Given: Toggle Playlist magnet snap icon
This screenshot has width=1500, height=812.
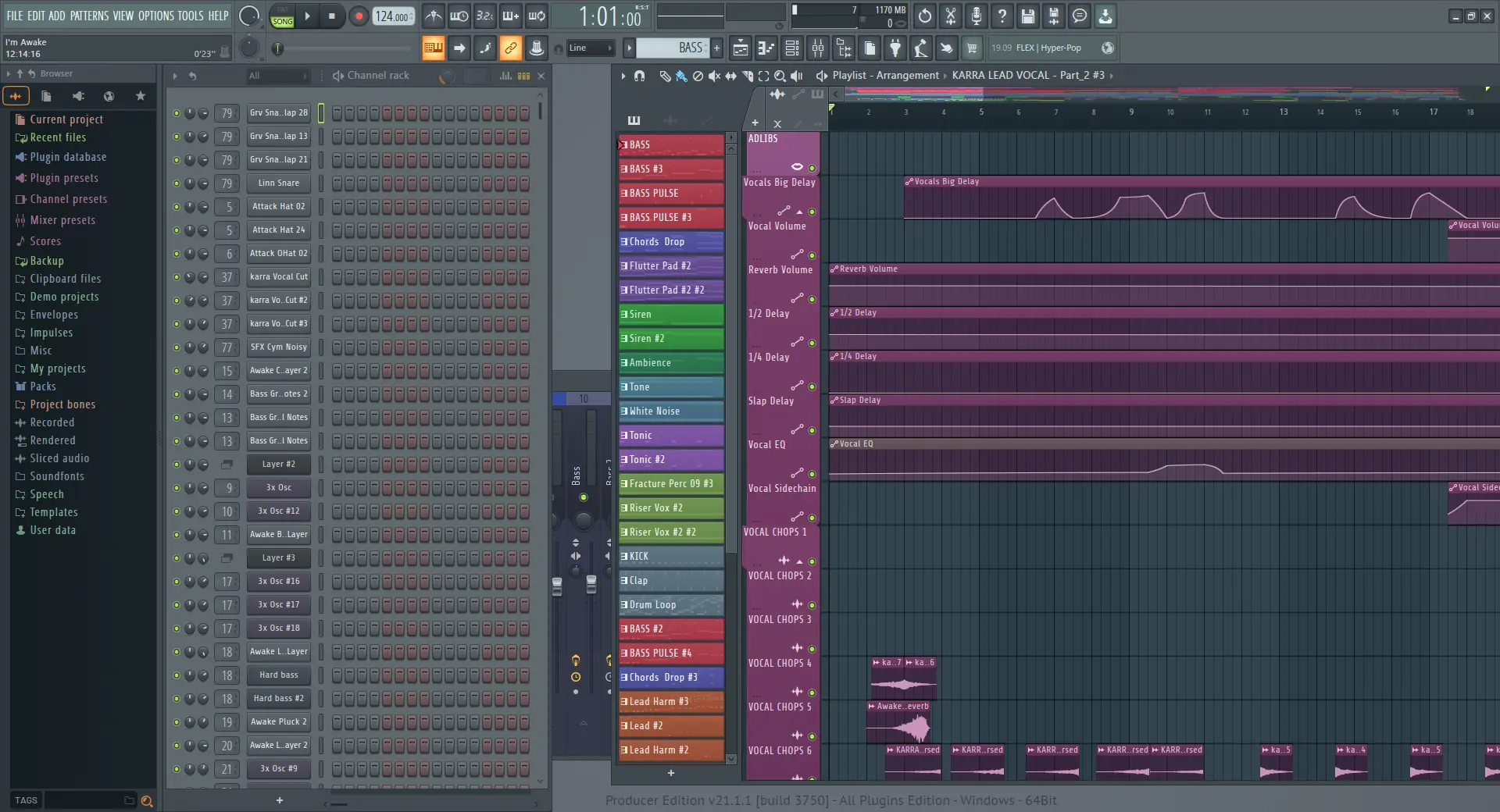Looking at the screenshot, I should pos(640,76).
